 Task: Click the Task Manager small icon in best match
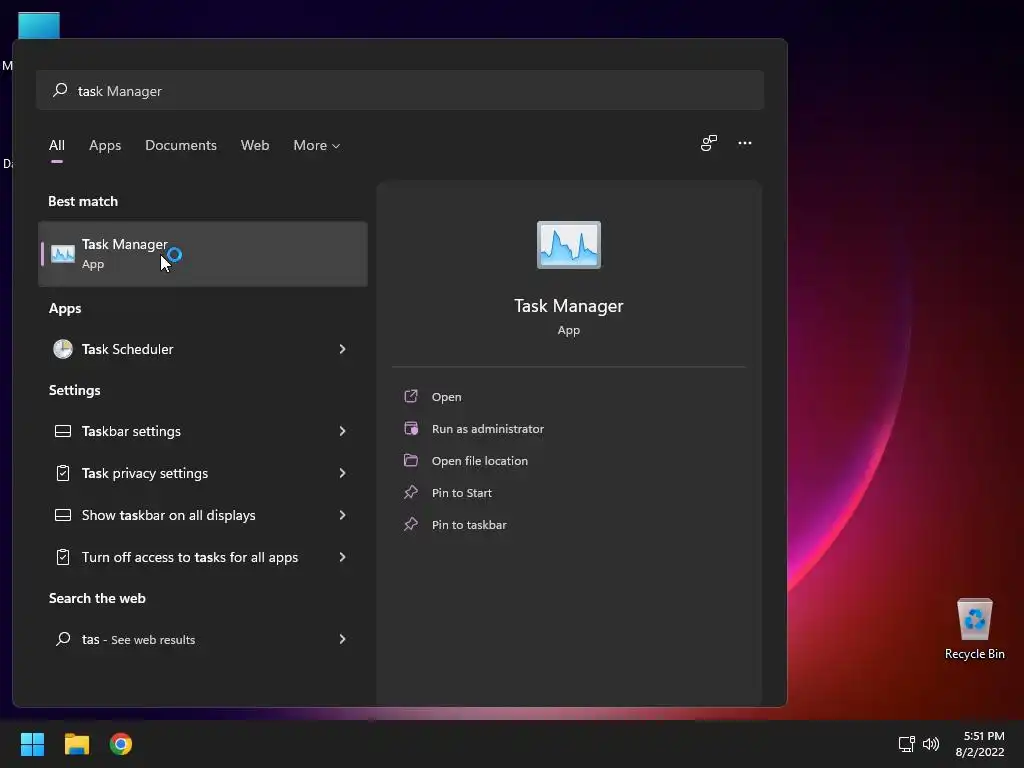click(63, 254)
